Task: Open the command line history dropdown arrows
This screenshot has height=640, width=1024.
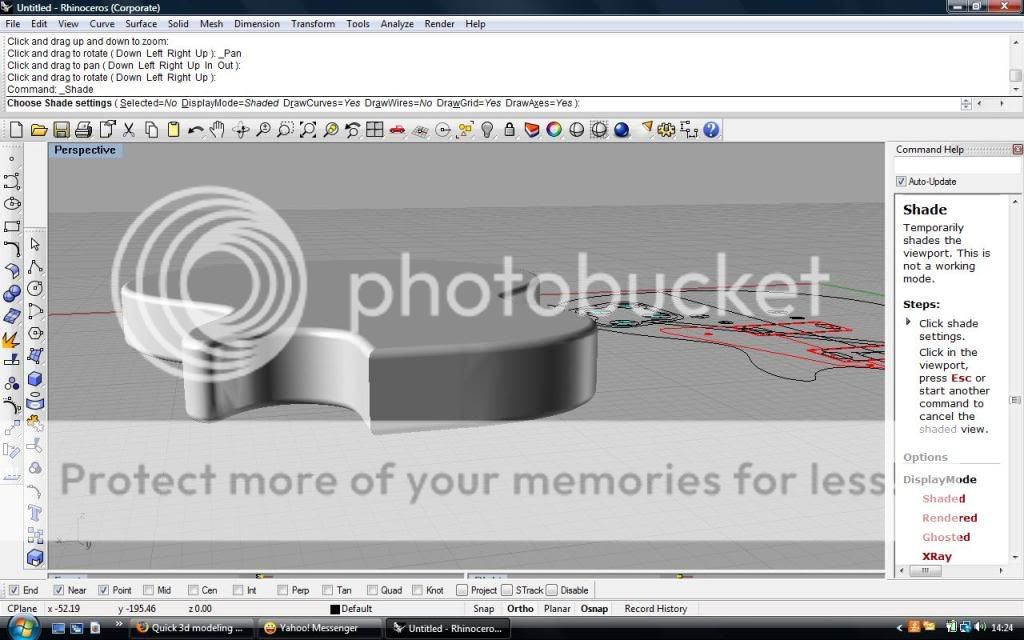Action: point(966,103)
